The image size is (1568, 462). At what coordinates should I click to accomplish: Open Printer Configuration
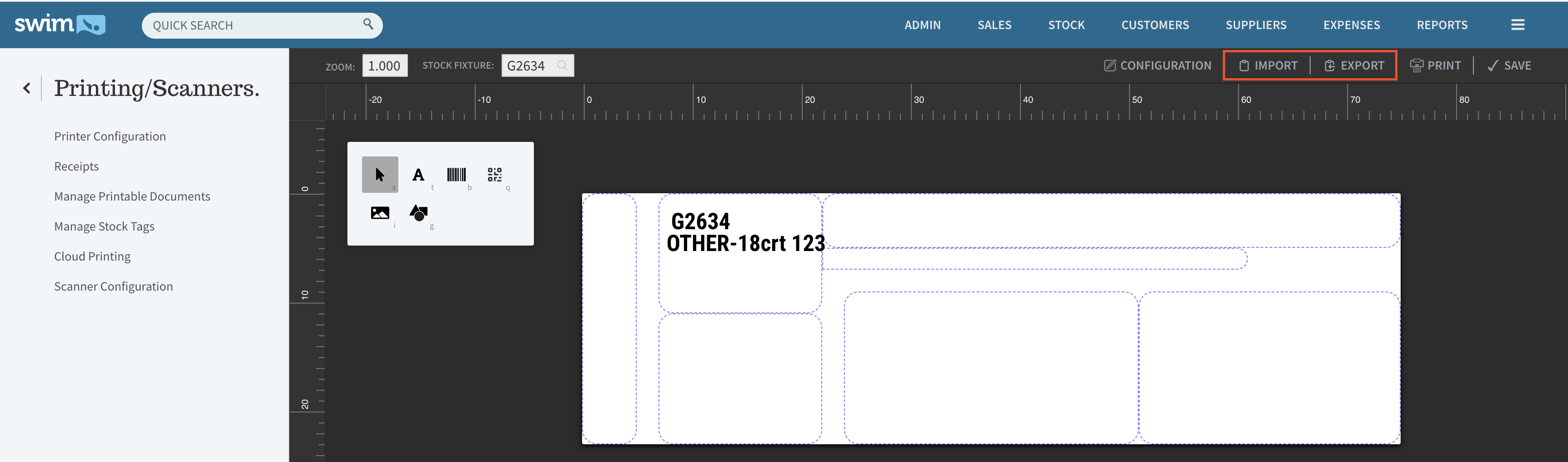click(x=110, y=136)
